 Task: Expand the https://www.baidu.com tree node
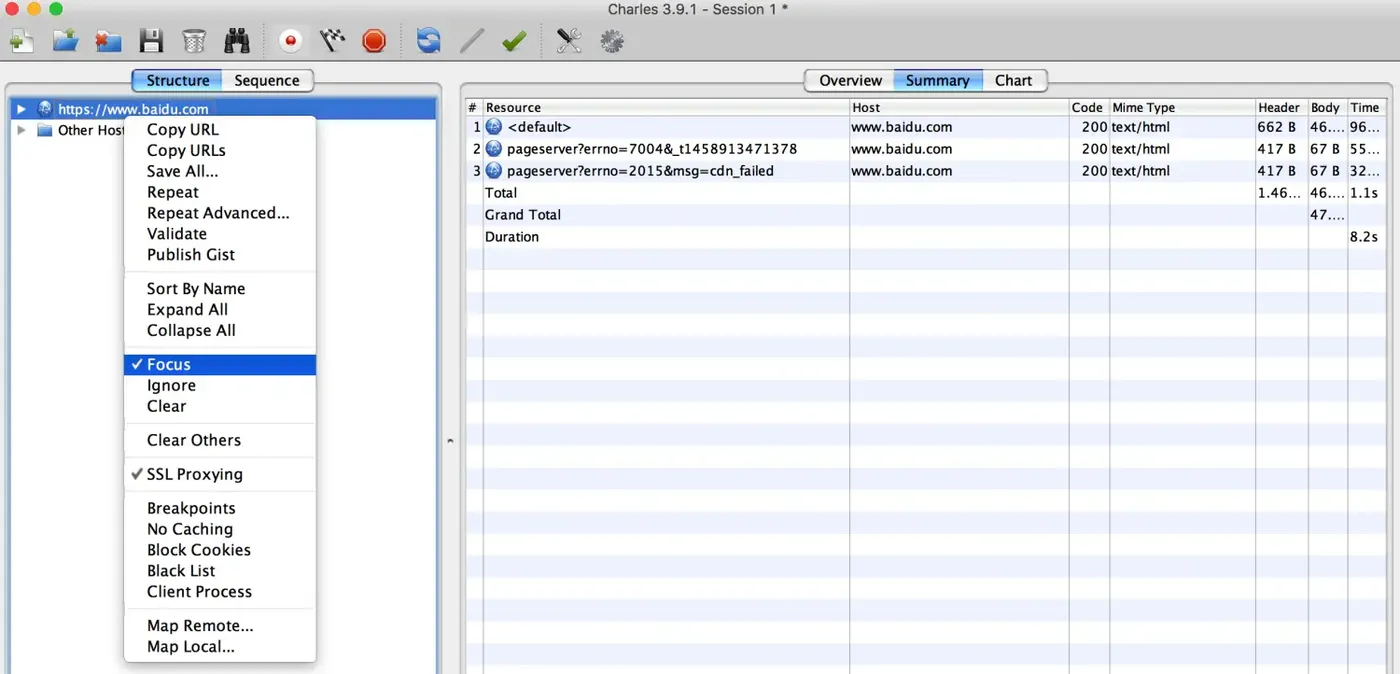coord(22,109)
